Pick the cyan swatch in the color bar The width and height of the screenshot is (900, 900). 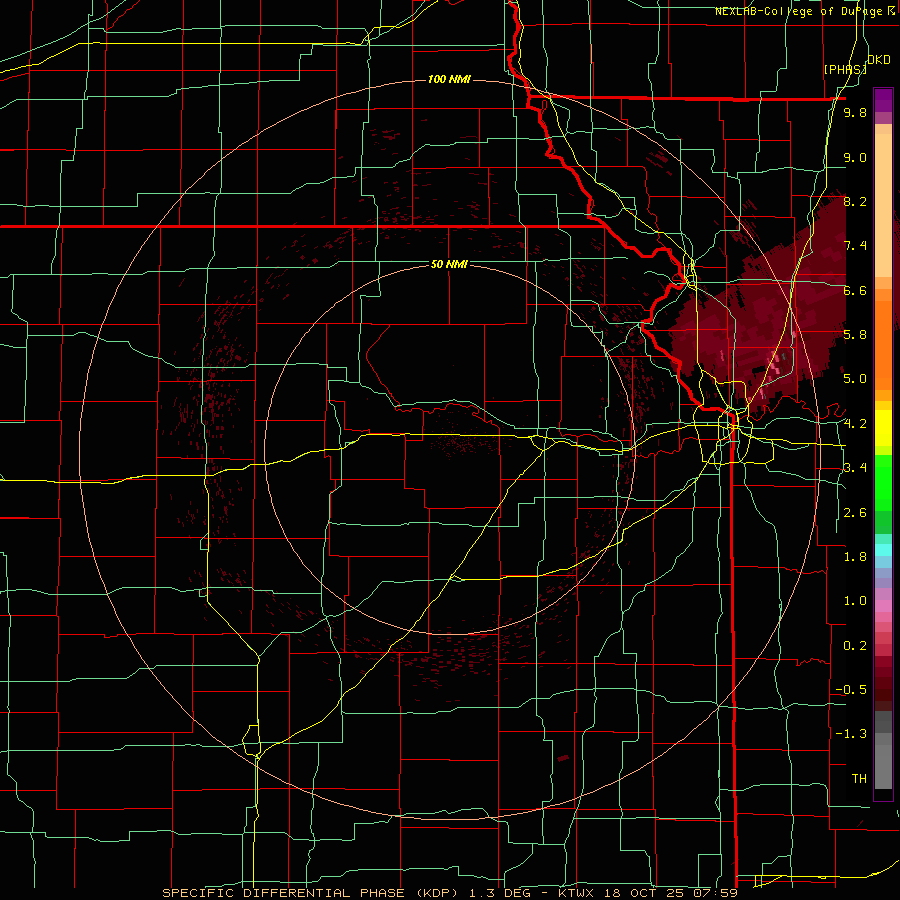(883, 550)
